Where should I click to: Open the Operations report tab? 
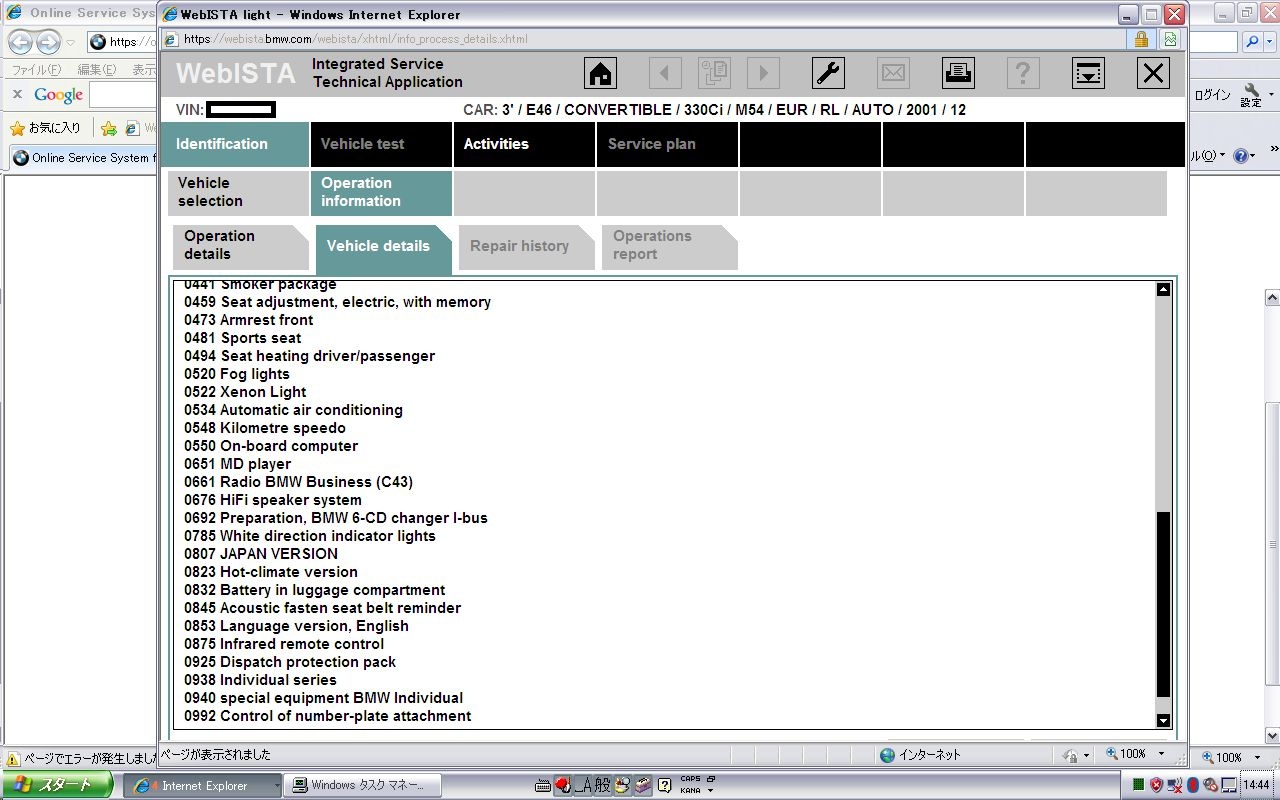tap(669, 247)
